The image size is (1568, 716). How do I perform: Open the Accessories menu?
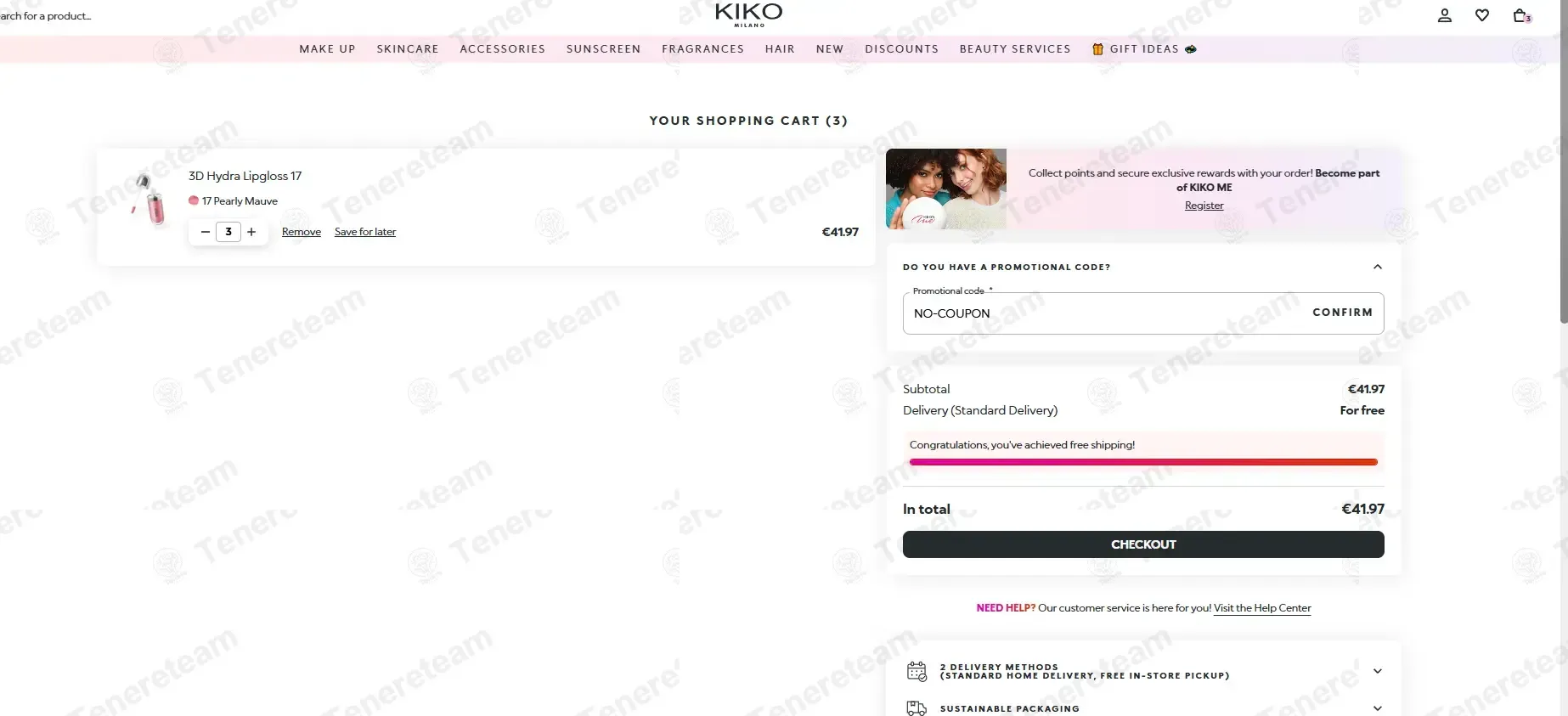(x=503, y=49)
